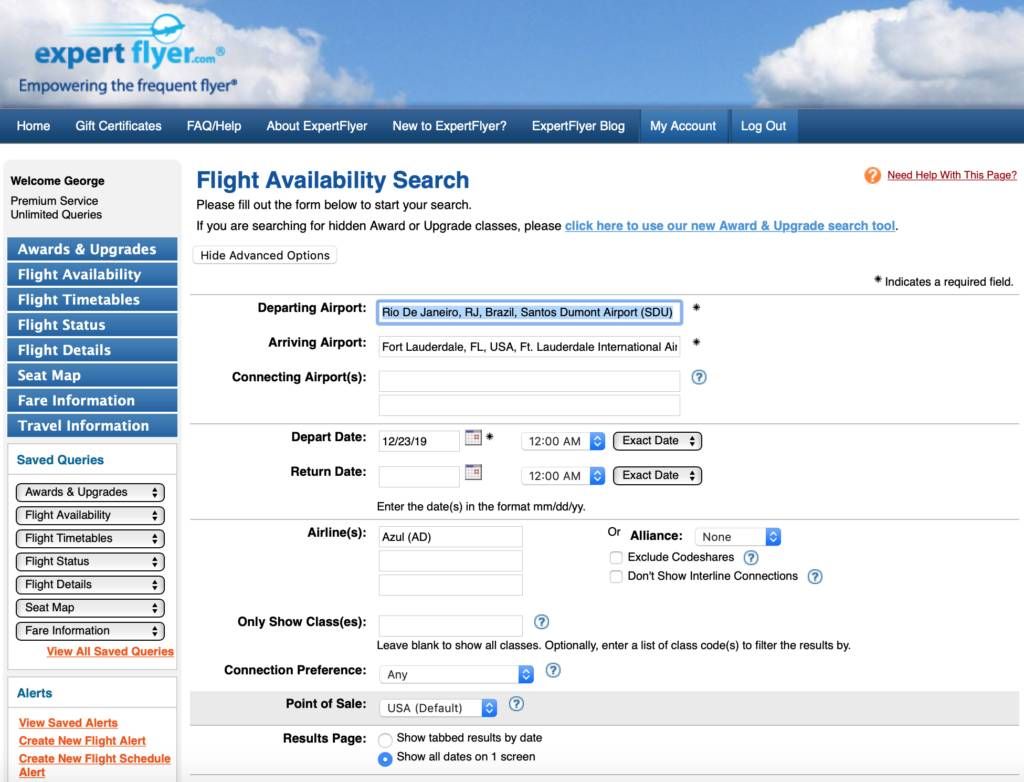Open Gift Certificates page
Viewport: 1024px width, 782px height.
pyautogui.click(x=118, y=126)
